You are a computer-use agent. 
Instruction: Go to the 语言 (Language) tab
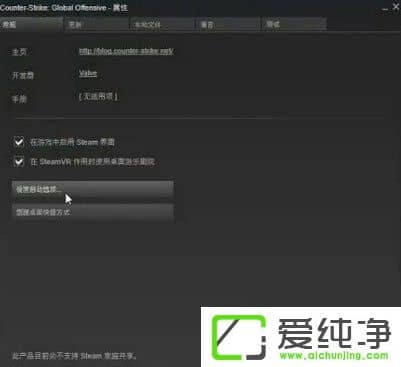pyautogui.click(x=228, y=24)
